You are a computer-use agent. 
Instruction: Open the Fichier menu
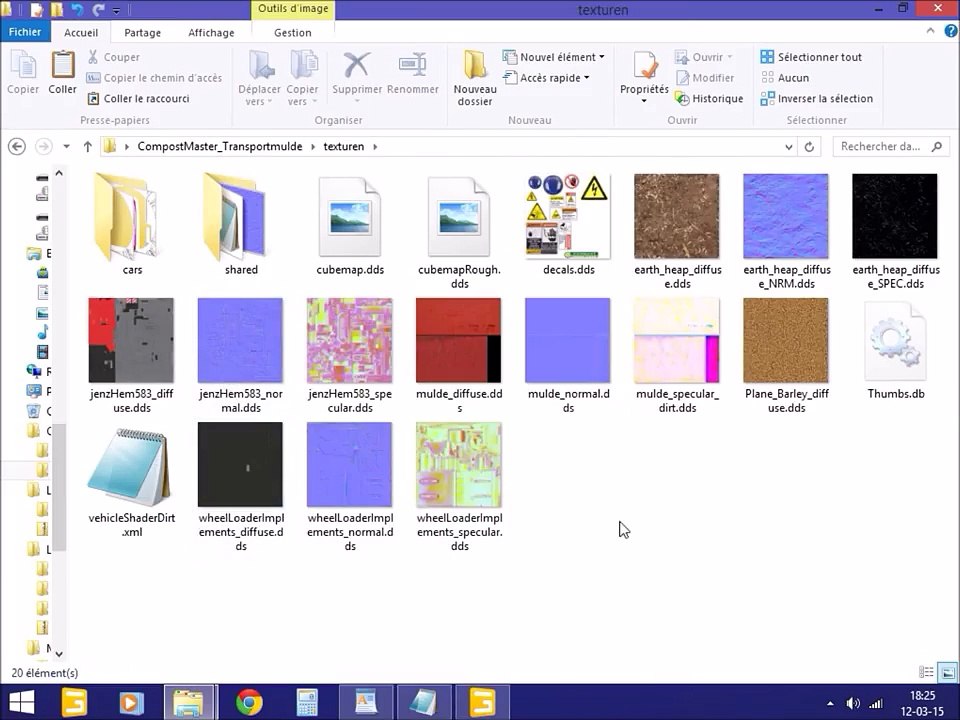coord(25,32)
